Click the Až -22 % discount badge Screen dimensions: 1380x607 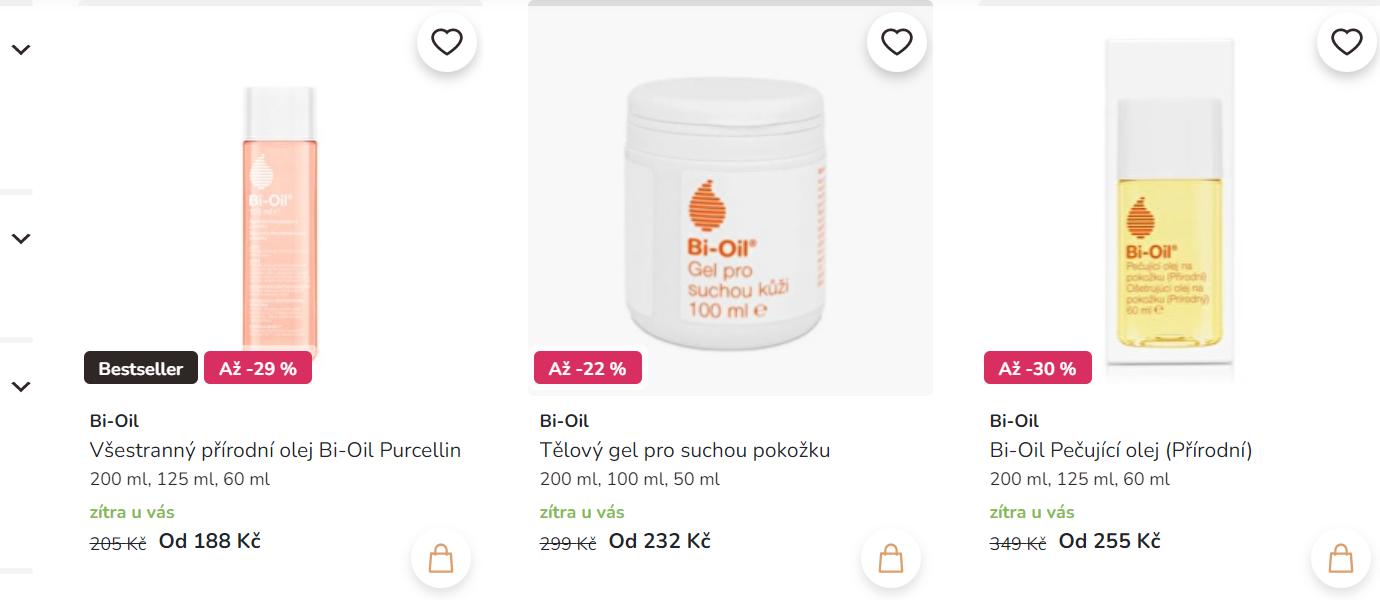(x=588, y=369)
